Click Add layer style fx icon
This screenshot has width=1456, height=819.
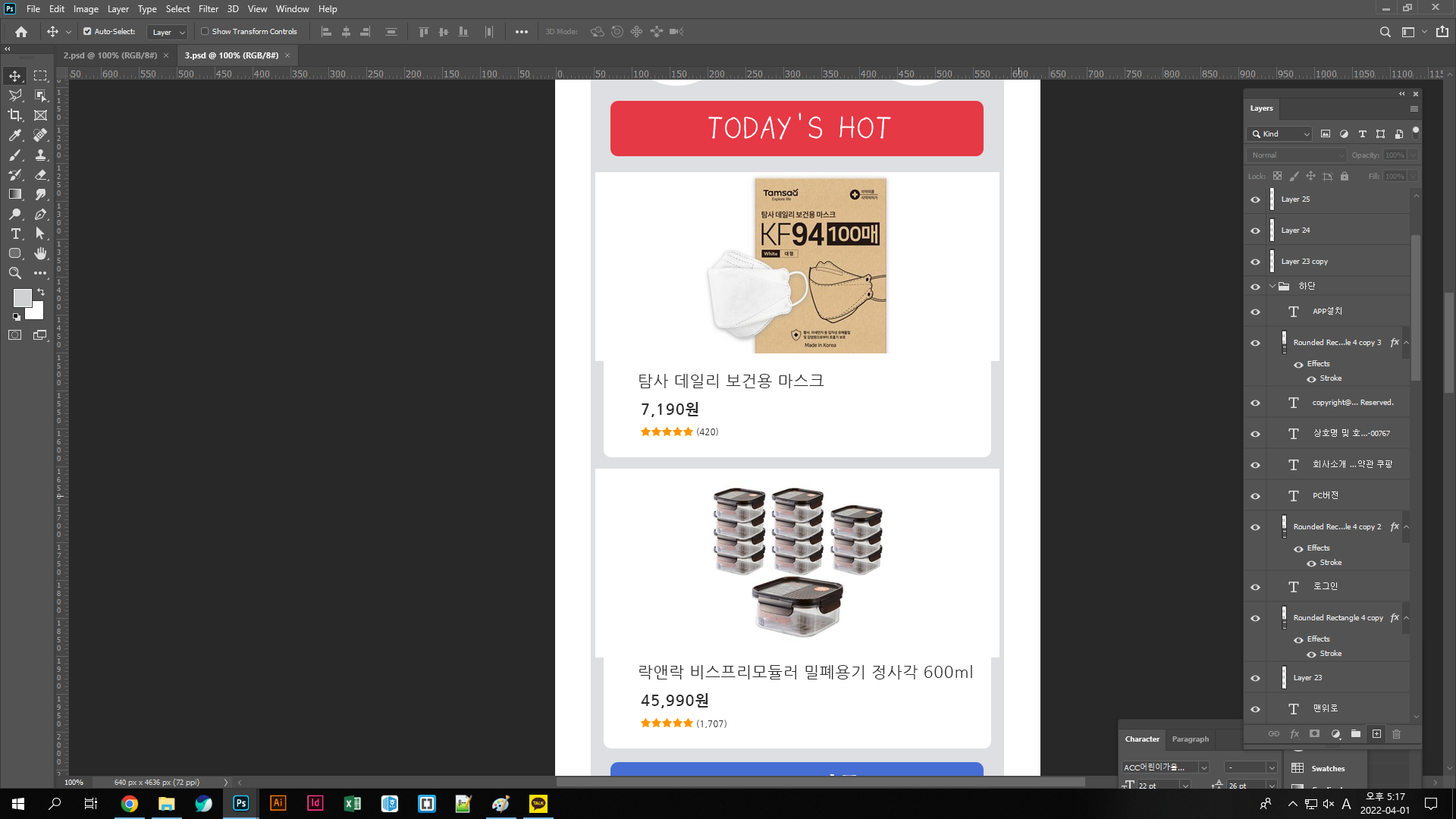tap(1294, 734)
